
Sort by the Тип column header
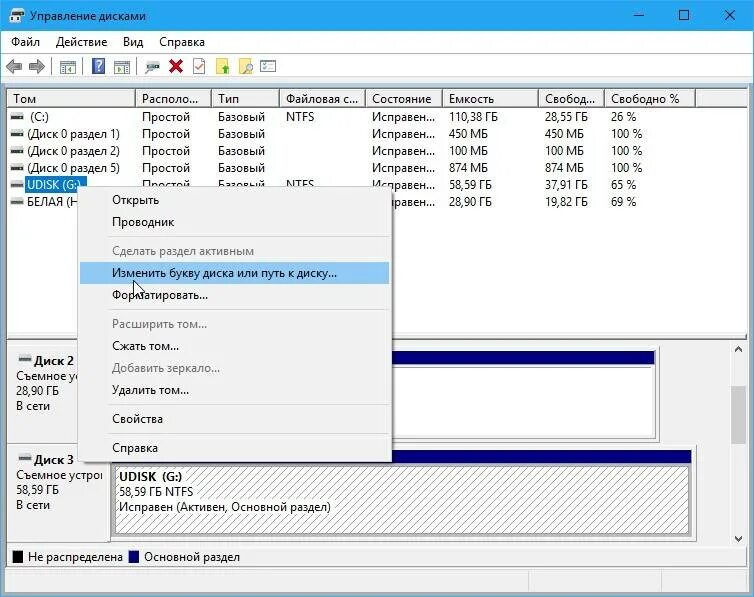(x=245, y=99)
